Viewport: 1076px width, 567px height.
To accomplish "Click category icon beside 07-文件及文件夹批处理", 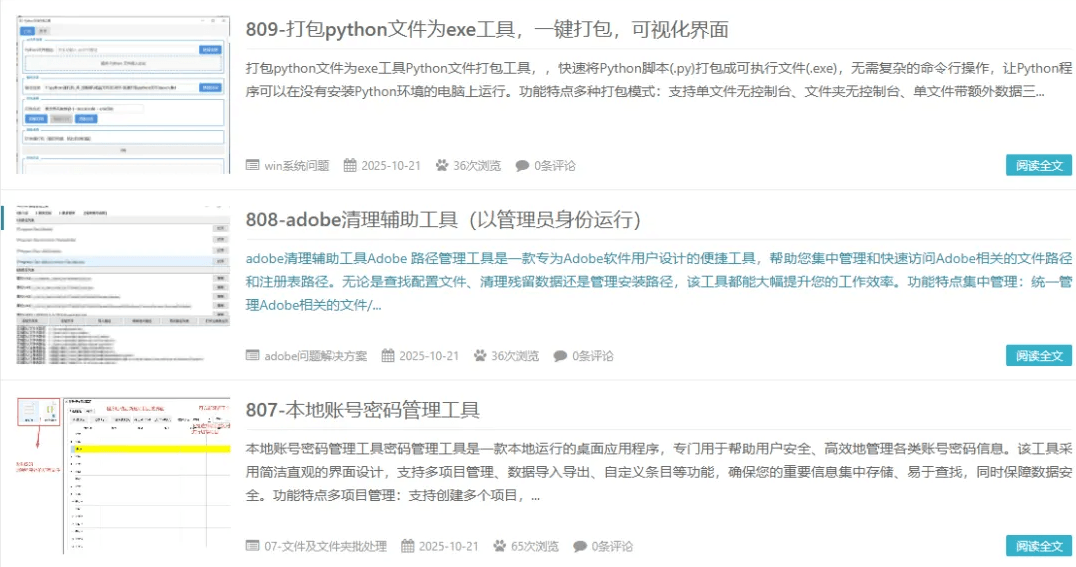I will pos(253,546).
